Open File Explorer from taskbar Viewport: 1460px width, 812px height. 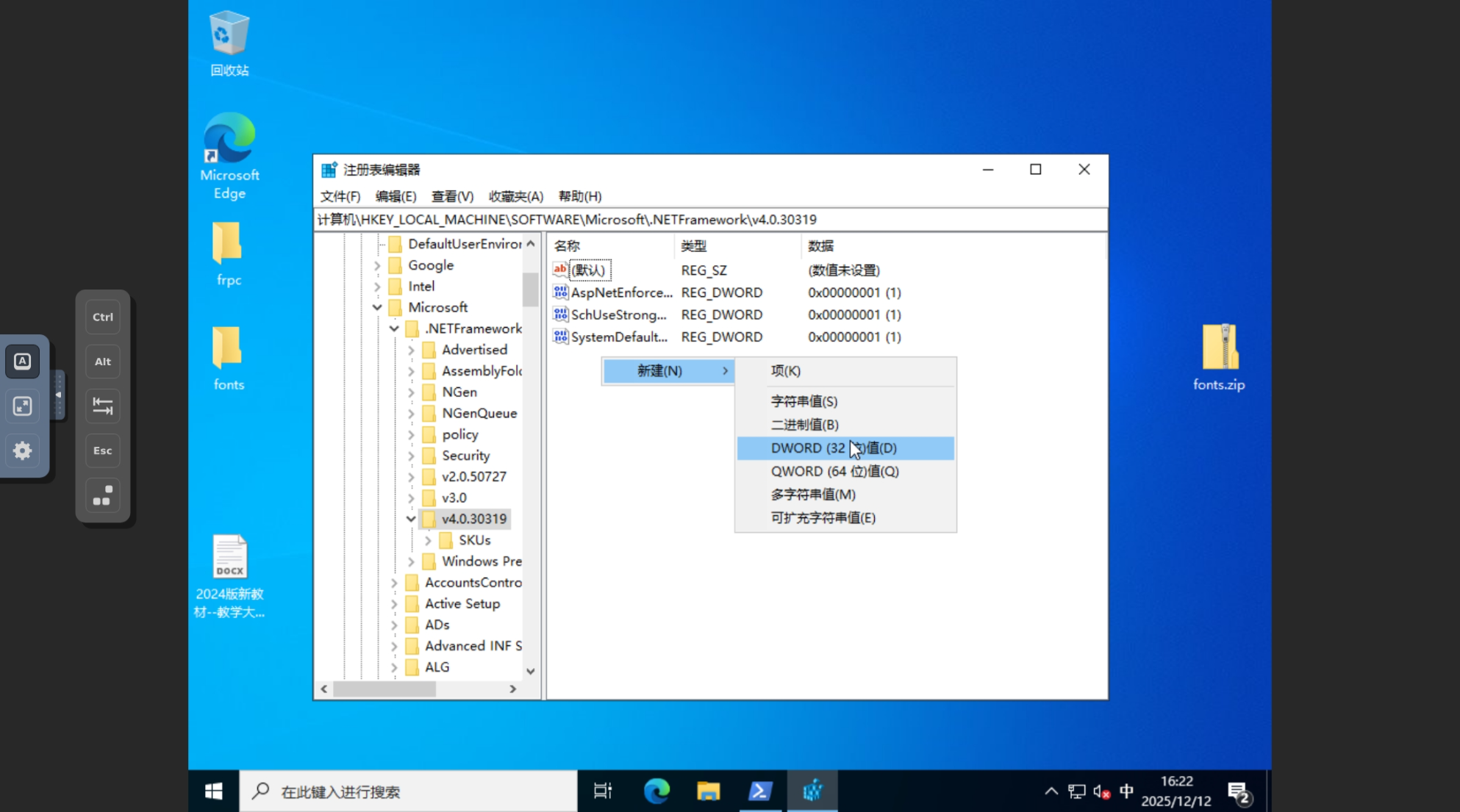708,791
